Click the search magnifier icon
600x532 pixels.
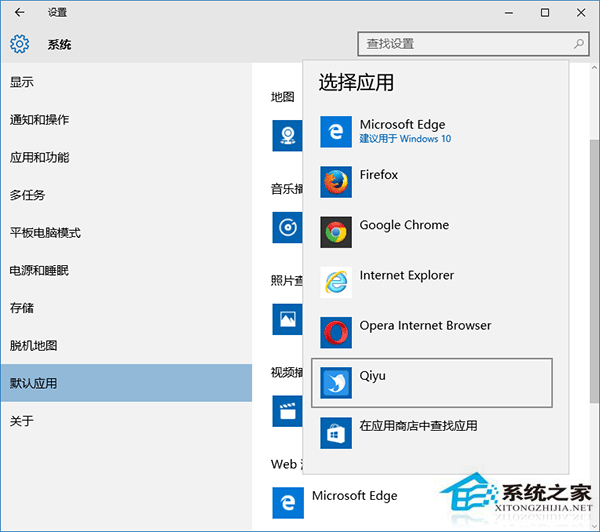pos(579,44)
